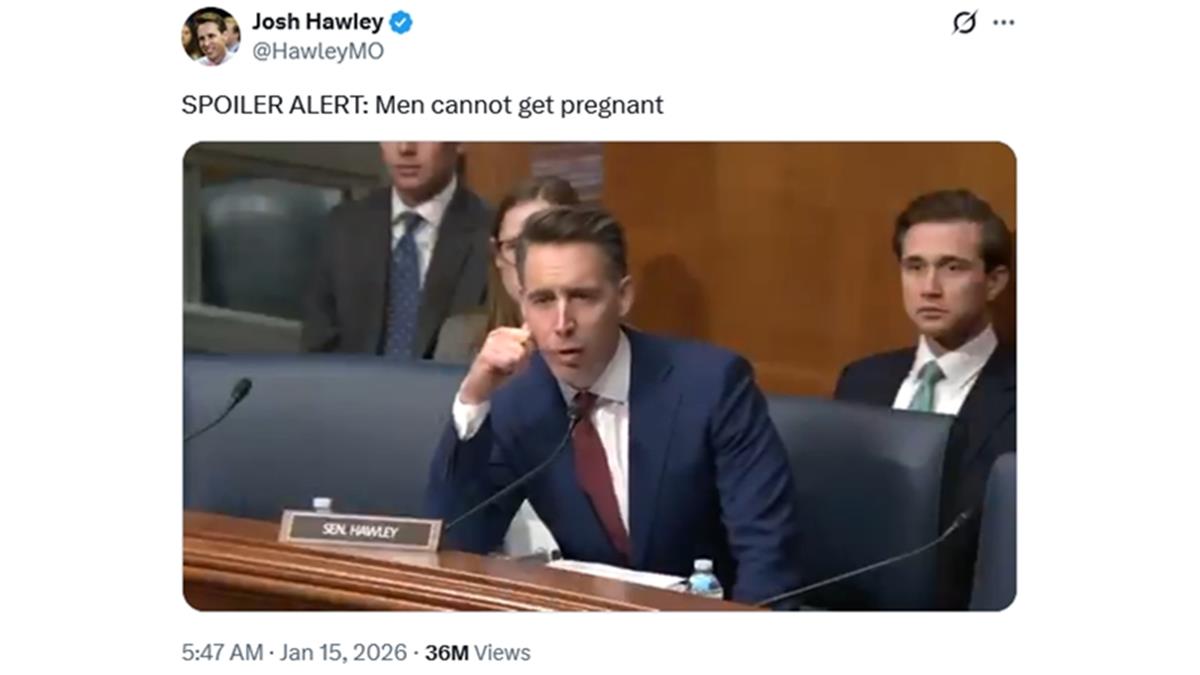Play the Senate hearing video
The width and height of the screenshot is (1200, 675).
click(599, 376)
